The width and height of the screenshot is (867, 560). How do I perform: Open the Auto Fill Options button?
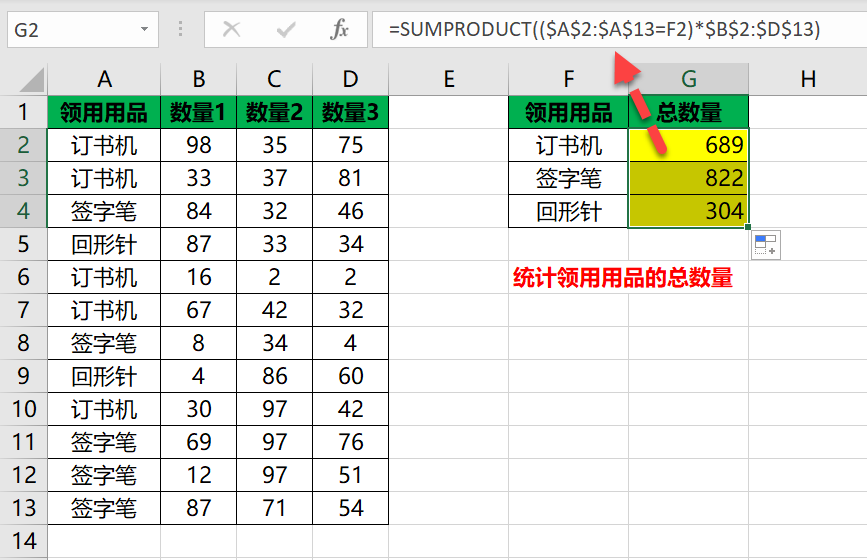click(x=766, y=245)
